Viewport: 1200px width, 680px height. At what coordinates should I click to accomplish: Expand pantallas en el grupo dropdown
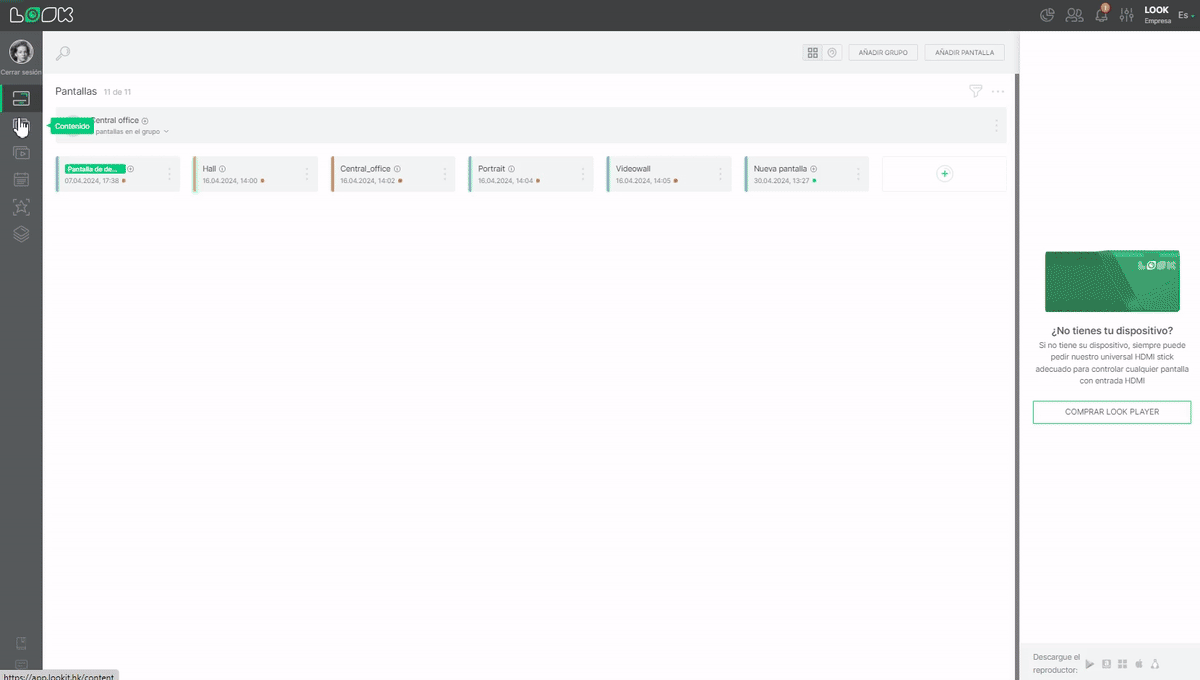click(130, 132)
